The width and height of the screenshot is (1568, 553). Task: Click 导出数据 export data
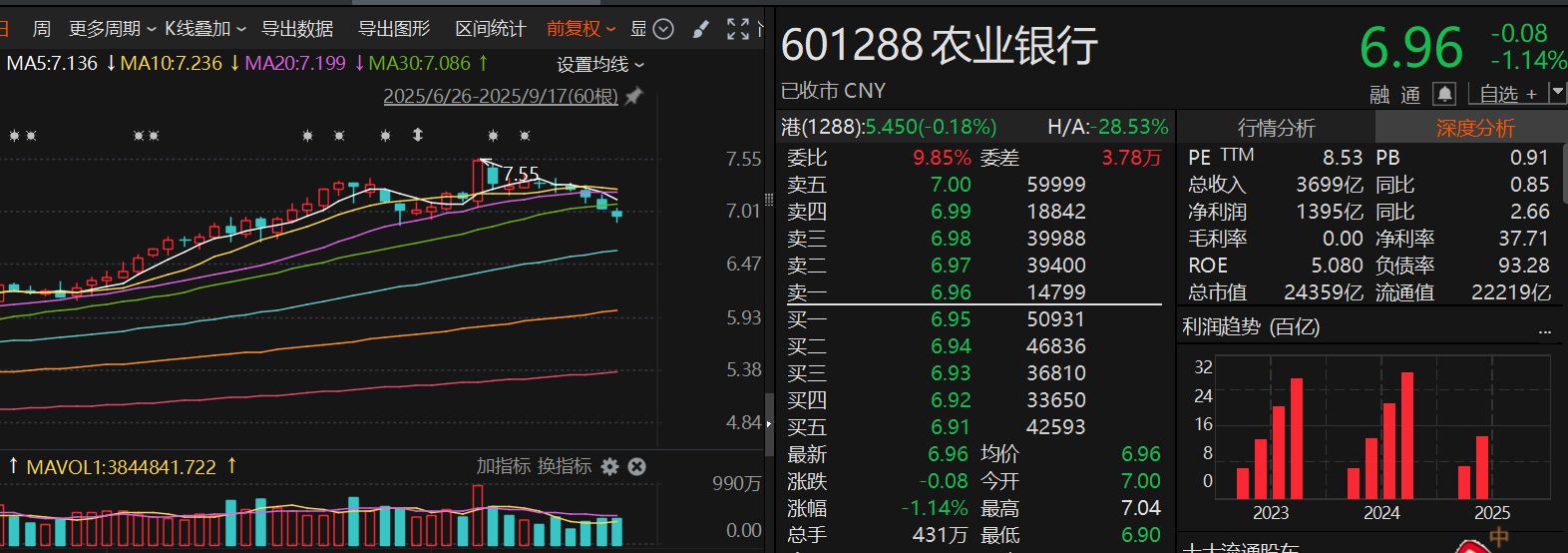(x=297, y=29)
